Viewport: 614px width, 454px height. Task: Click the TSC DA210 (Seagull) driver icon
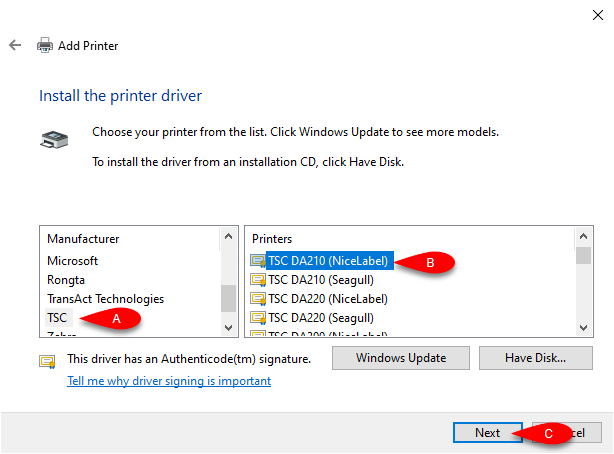[258, 280]
